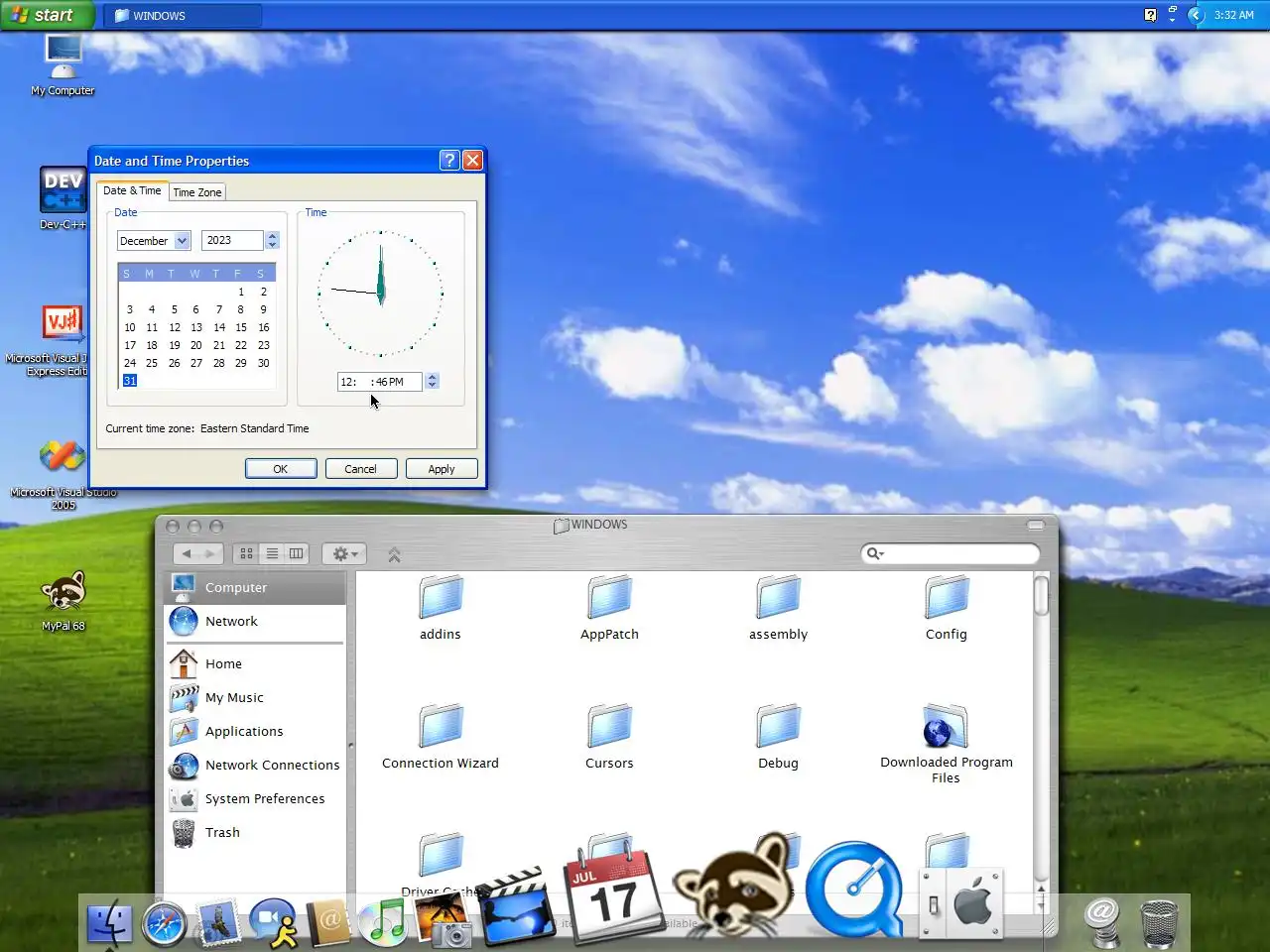Click WINDOWS taskbar button
Viewport: 1270px width, 952px height.
coord(183,15)
